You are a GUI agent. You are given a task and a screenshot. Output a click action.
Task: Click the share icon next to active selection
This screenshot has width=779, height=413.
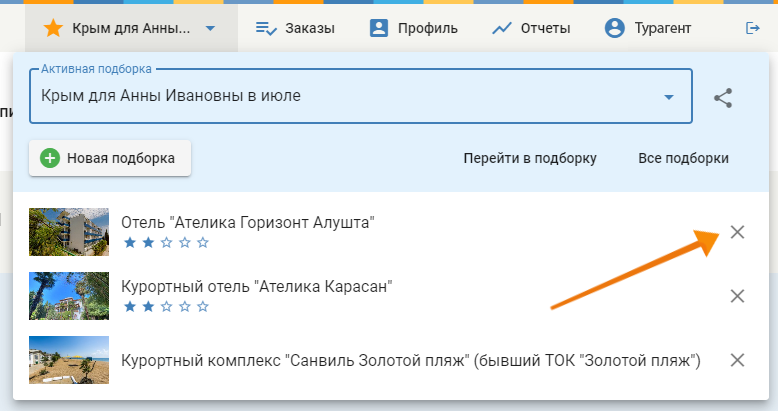(x=723, y=98)
